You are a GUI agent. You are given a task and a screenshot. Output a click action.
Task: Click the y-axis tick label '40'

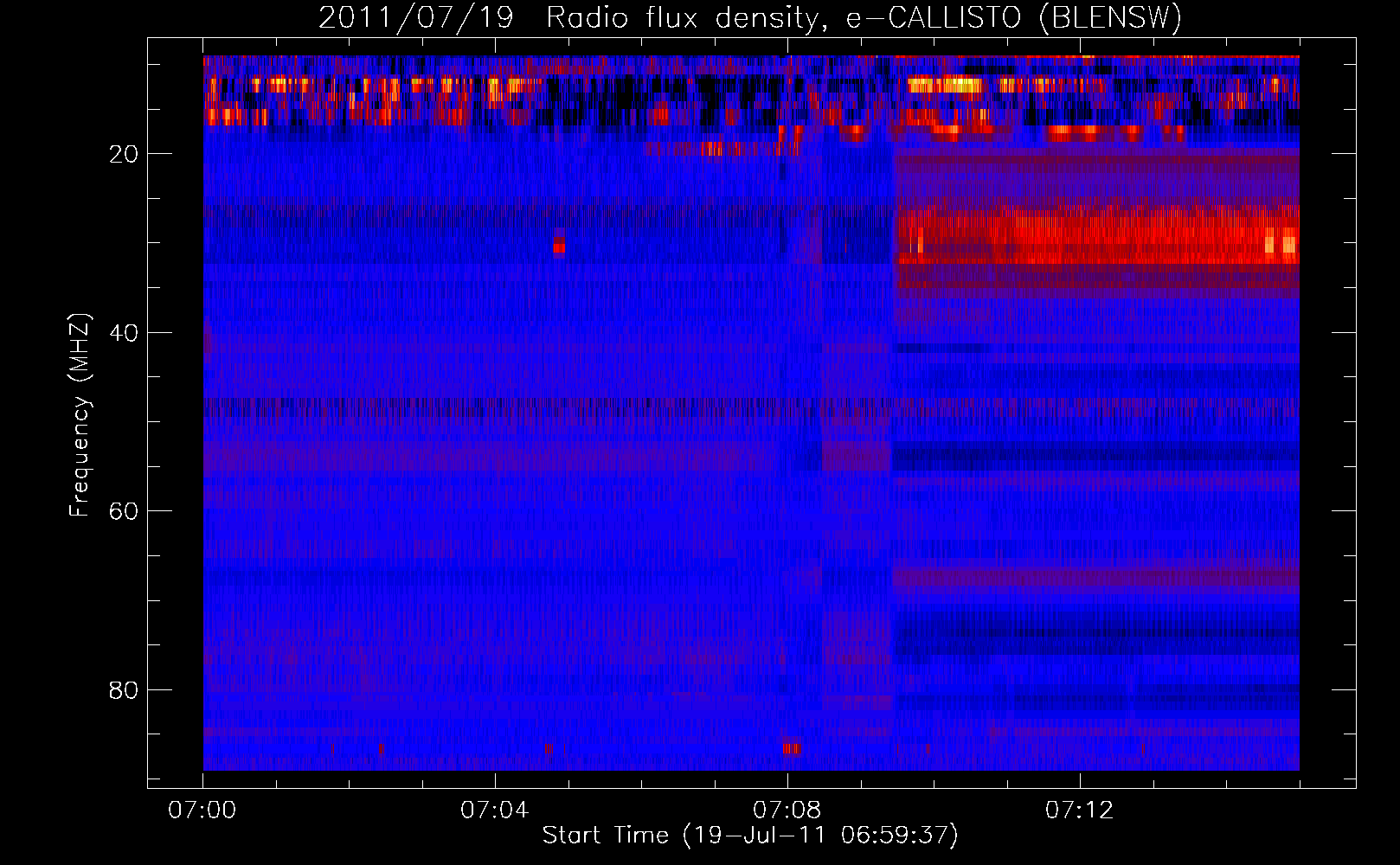[125, 333]
